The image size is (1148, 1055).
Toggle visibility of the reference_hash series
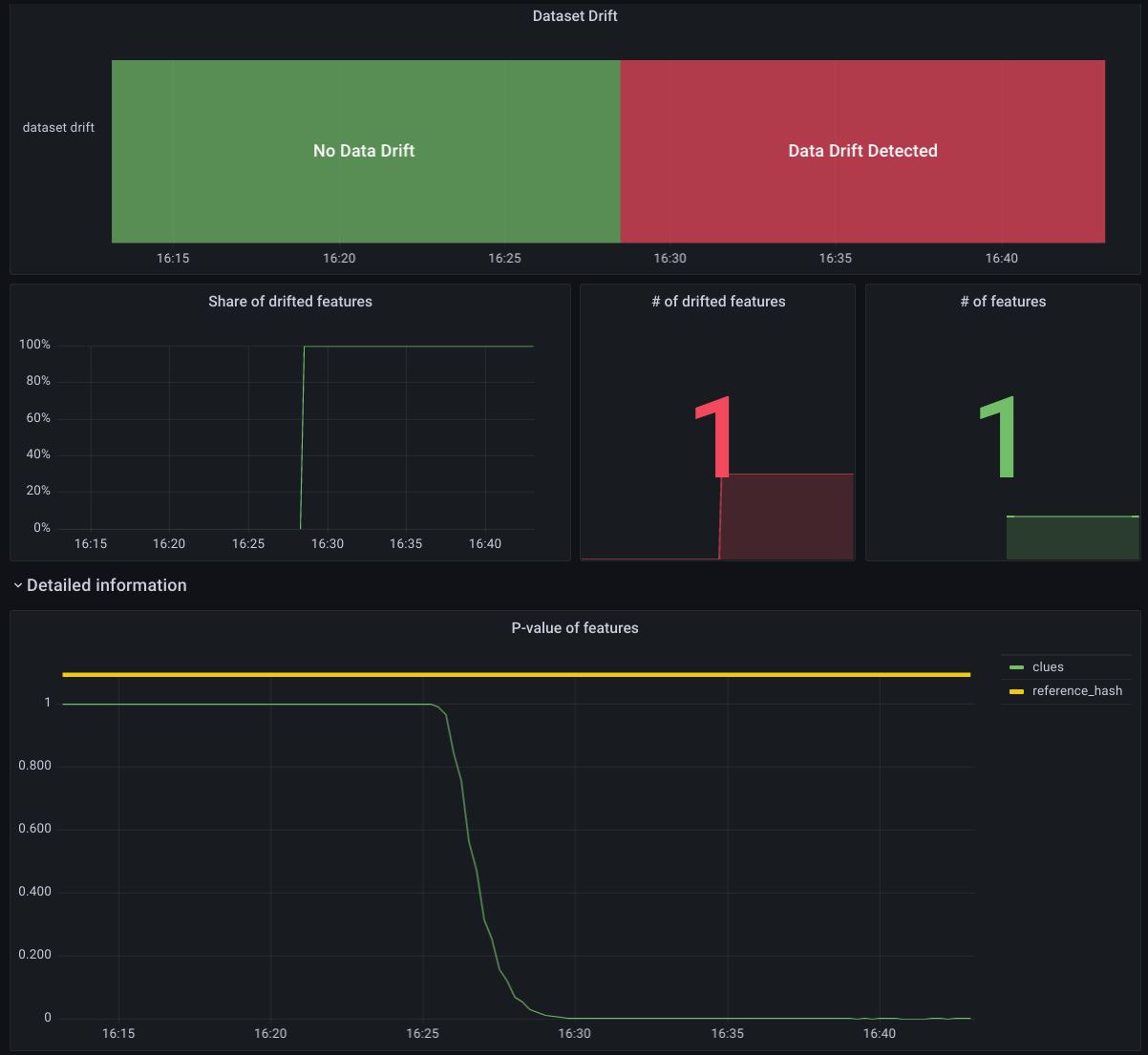[1076, 690]
